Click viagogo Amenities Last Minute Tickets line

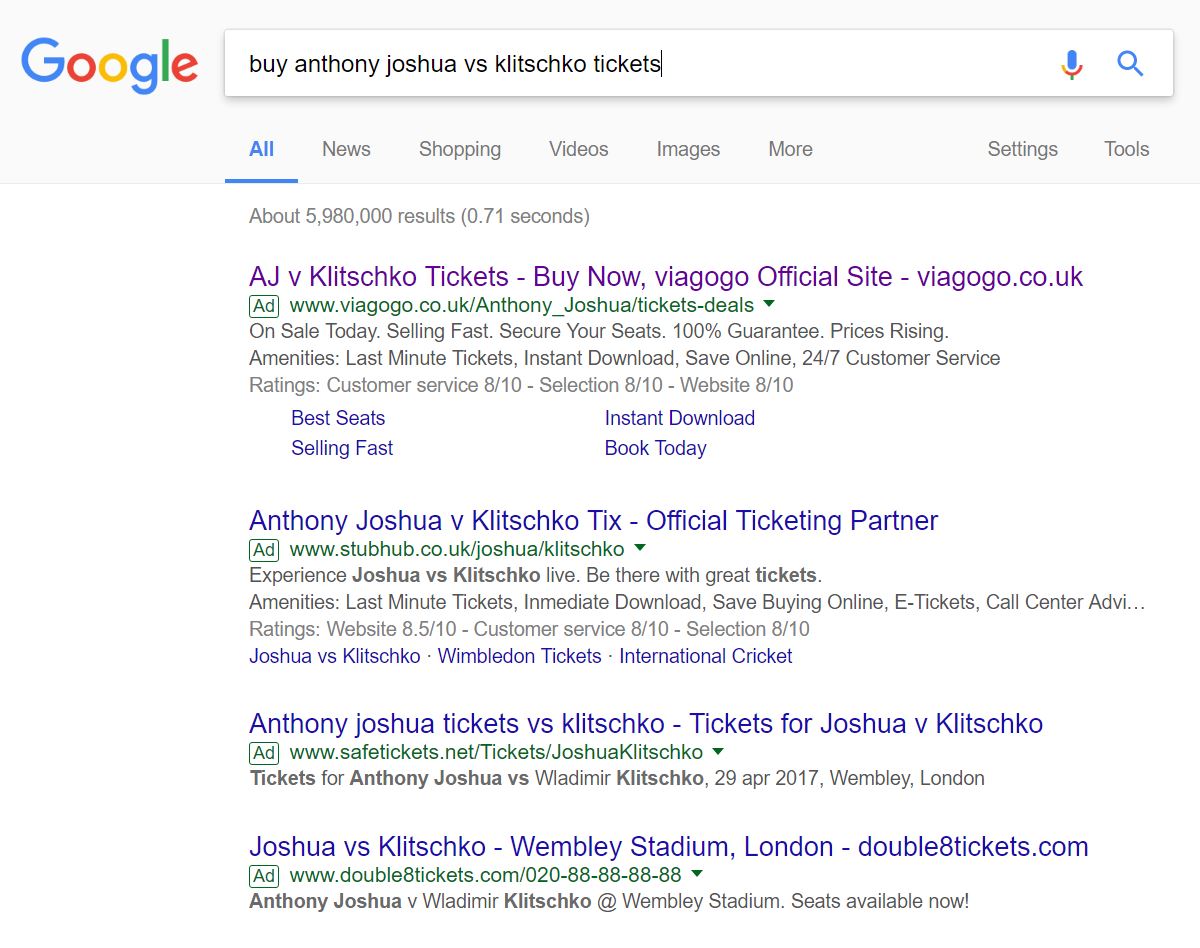[624, 358]
